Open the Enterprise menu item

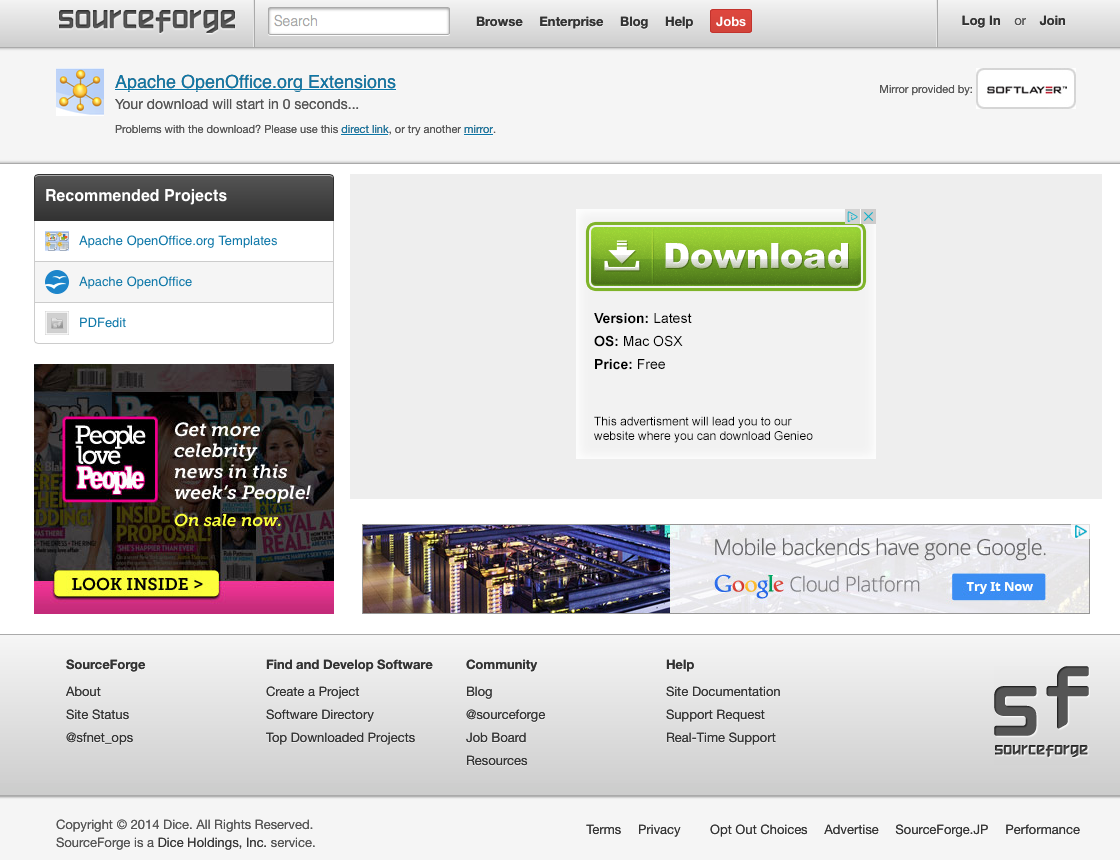point(571,21)
